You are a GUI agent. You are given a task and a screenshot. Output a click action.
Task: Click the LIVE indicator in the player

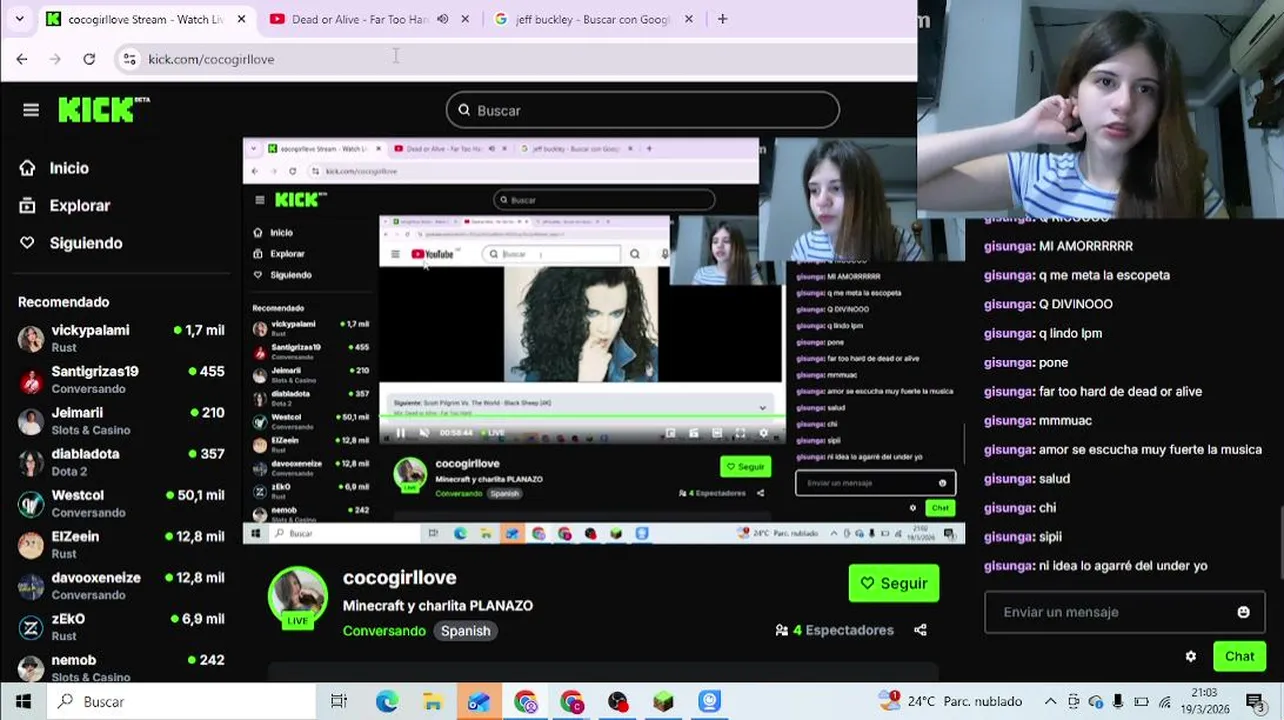(x=493, y=433)
